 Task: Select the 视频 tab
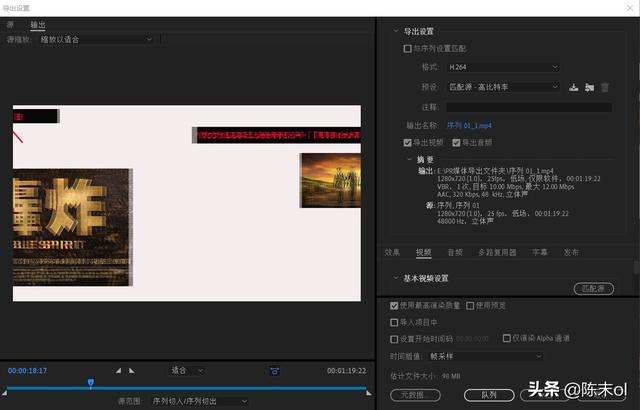[423, 253]
